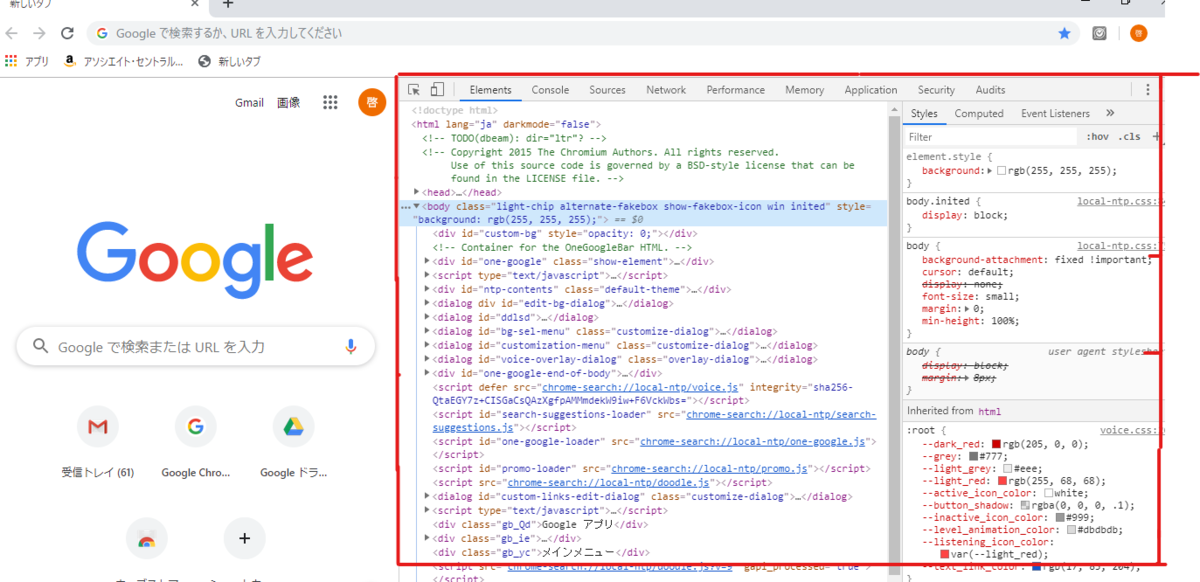Open a new browser tab with plus
Image resolution: width=1200 pixels, height=582 pixels.
[x=228, y=5]
